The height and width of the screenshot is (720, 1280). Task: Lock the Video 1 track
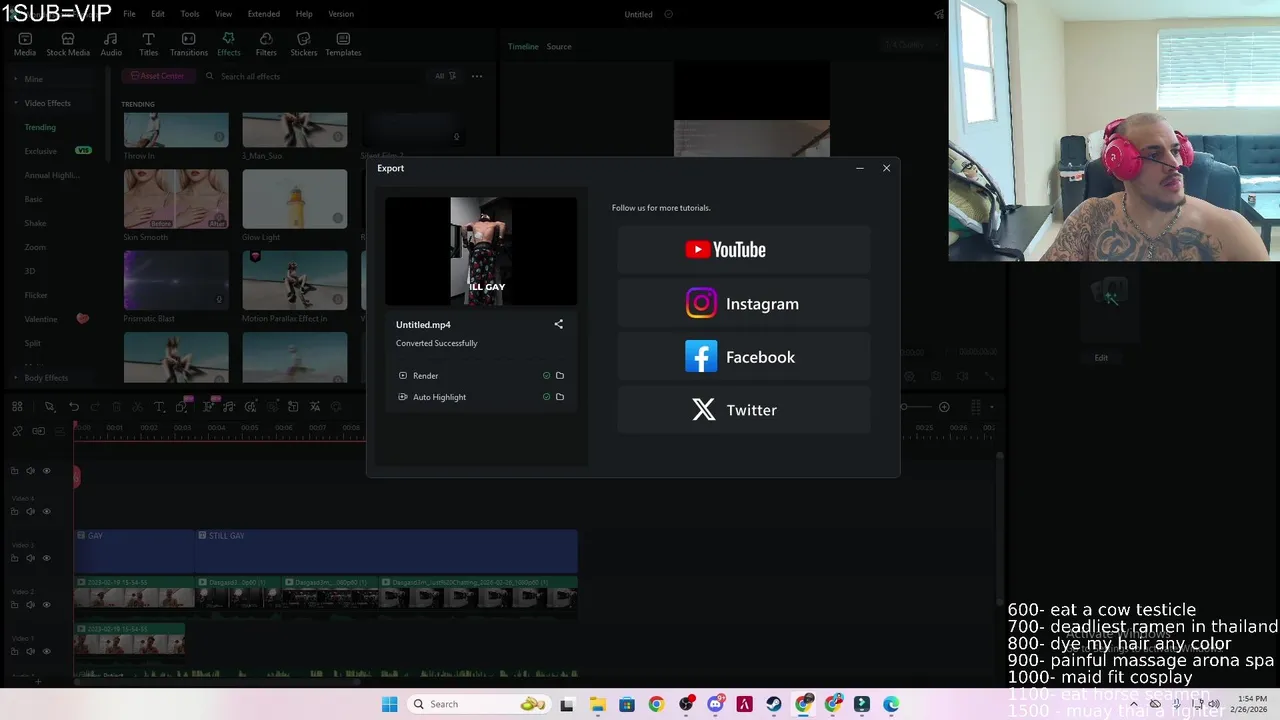[14, 651]
